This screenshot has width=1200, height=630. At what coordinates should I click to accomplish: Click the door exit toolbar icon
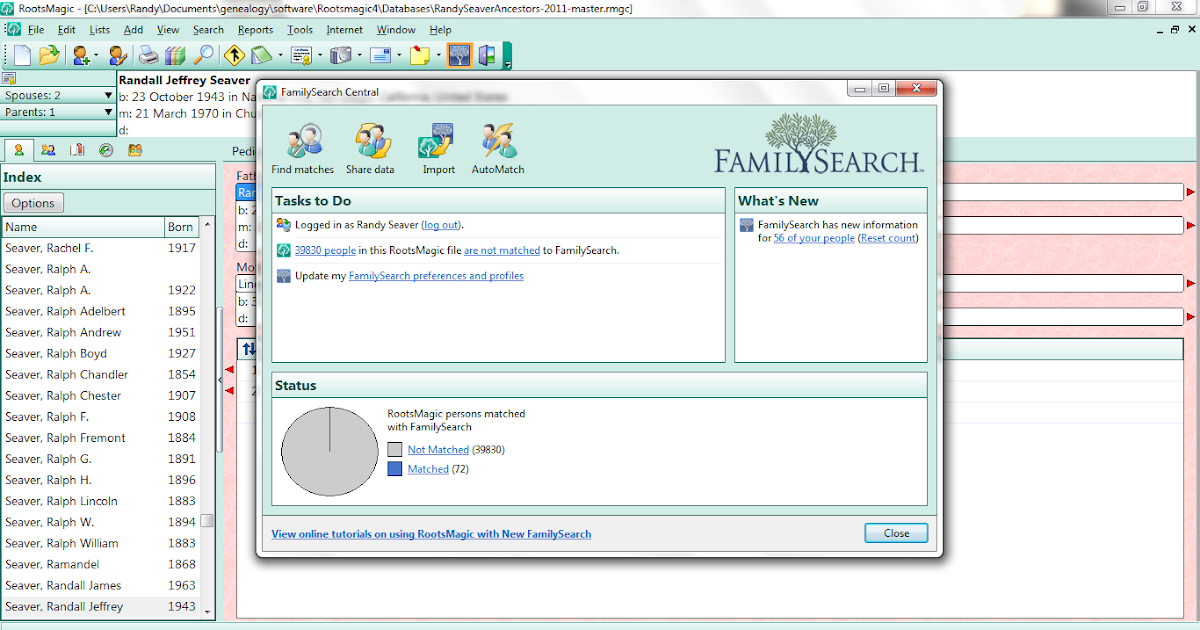click(x=487, y=55)
